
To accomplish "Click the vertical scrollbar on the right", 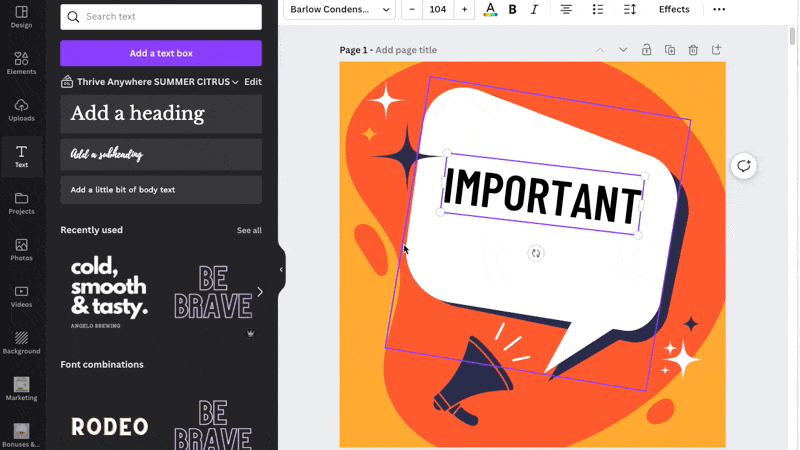I will 792,36.
